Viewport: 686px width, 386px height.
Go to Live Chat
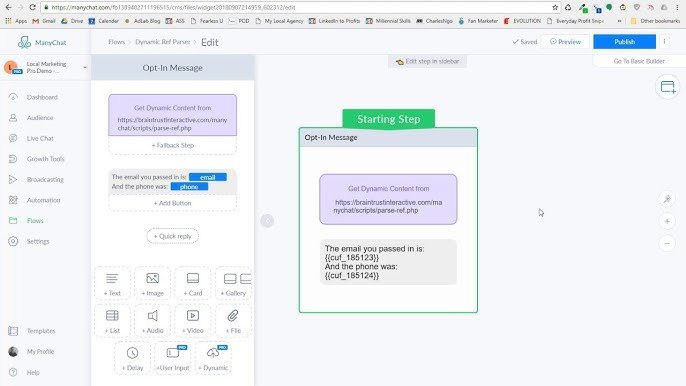click(32, 138)
